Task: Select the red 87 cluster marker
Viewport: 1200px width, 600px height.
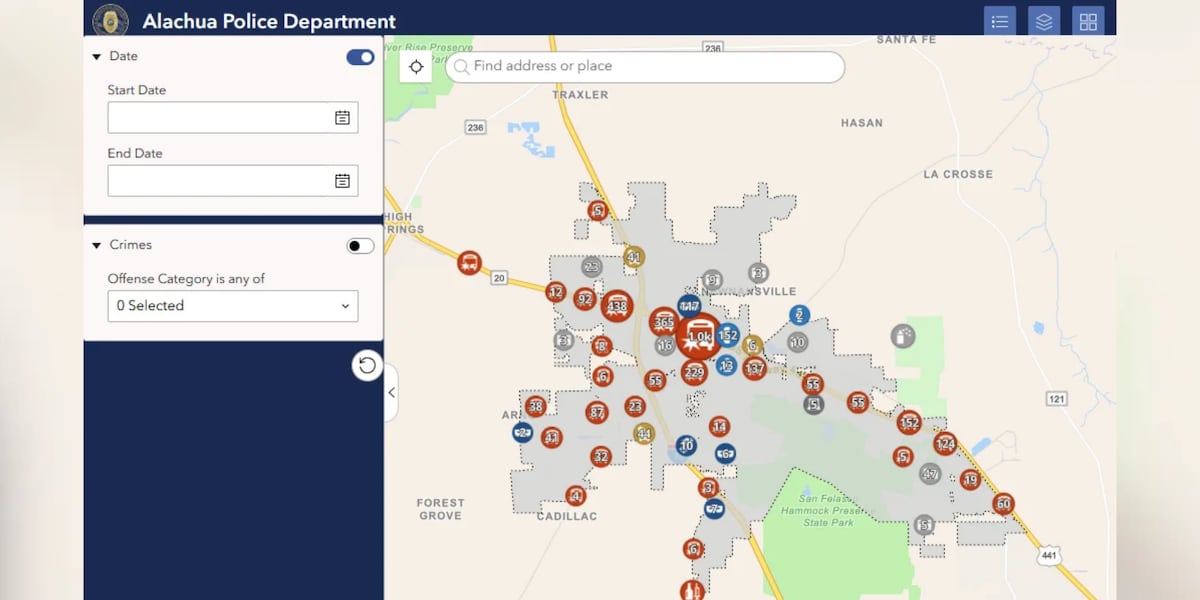Action: tap(597, 412)
